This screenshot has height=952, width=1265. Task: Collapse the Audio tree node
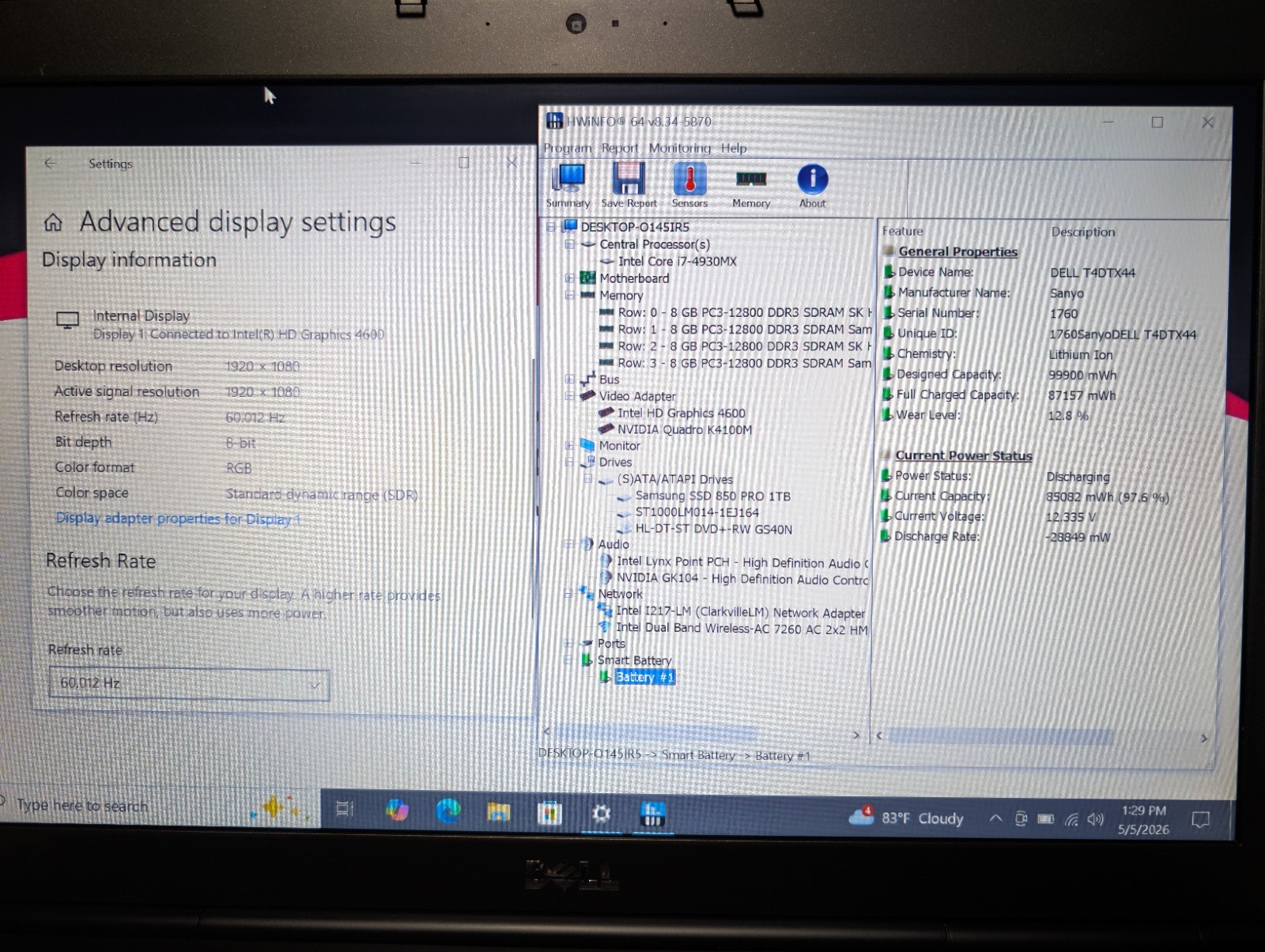pyautogui.click(x=570, y=544)
